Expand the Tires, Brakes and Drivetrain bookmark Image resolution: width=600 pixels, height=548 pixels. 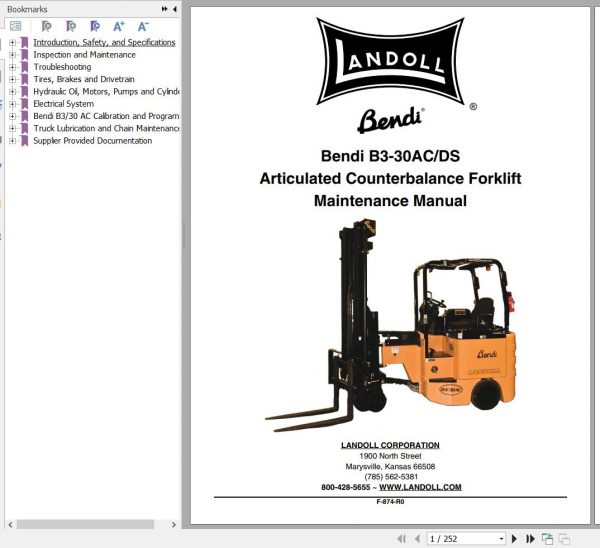pos(13,79)
